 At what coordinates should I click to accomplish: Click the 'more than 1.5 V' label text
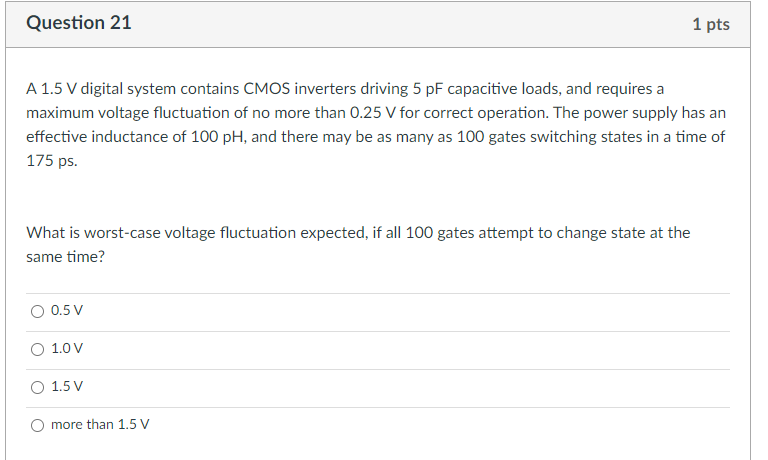click(100, 424)
